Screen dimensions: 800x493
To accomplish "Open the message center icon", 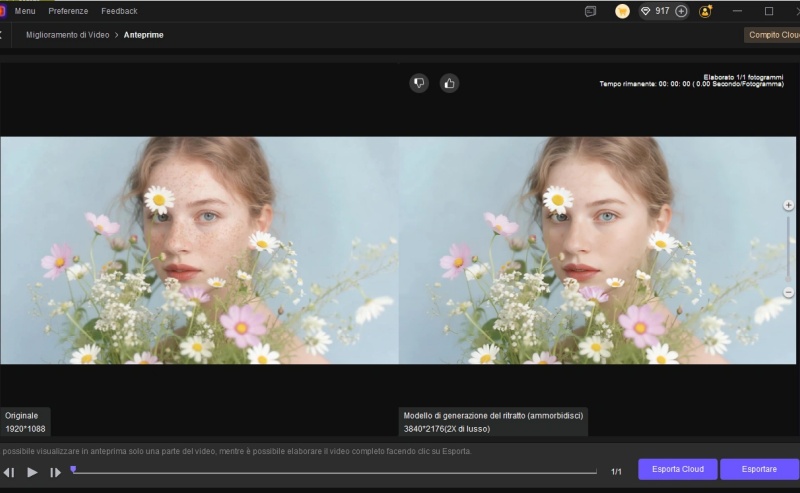I will pyautogui.click(x=591, y=11).
